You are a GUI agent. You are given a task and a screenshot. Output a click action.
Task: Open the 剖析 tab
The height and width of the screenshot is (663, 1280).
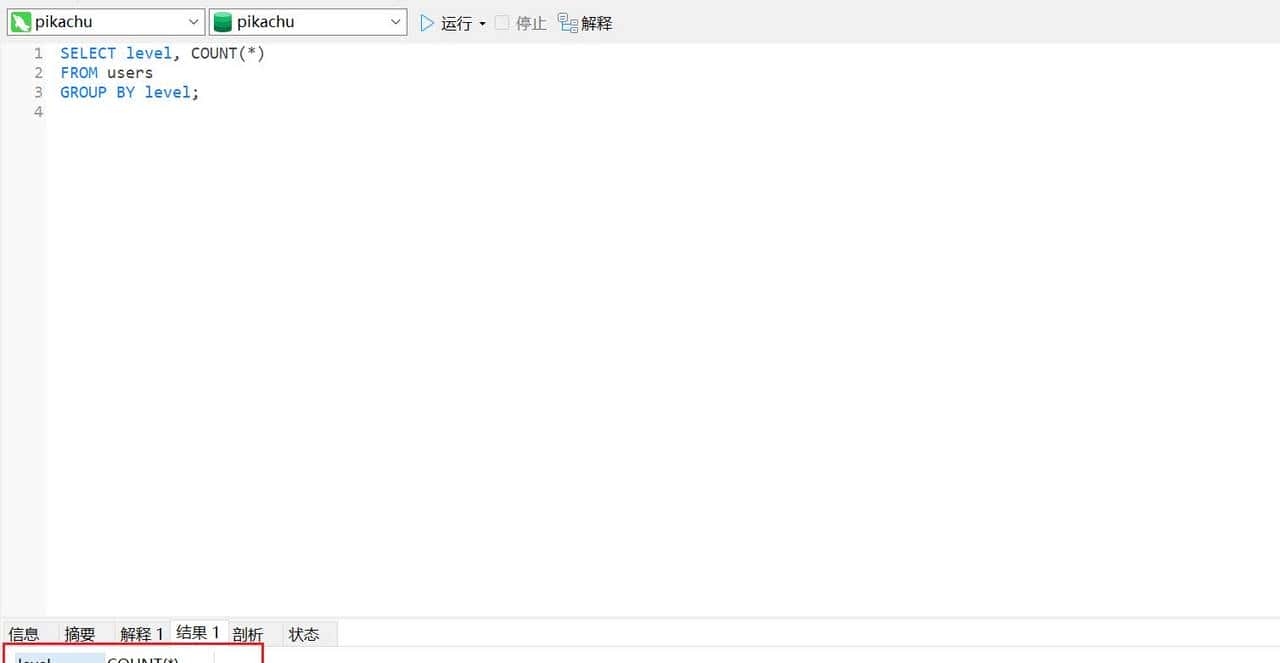click(x=247, y=633)
